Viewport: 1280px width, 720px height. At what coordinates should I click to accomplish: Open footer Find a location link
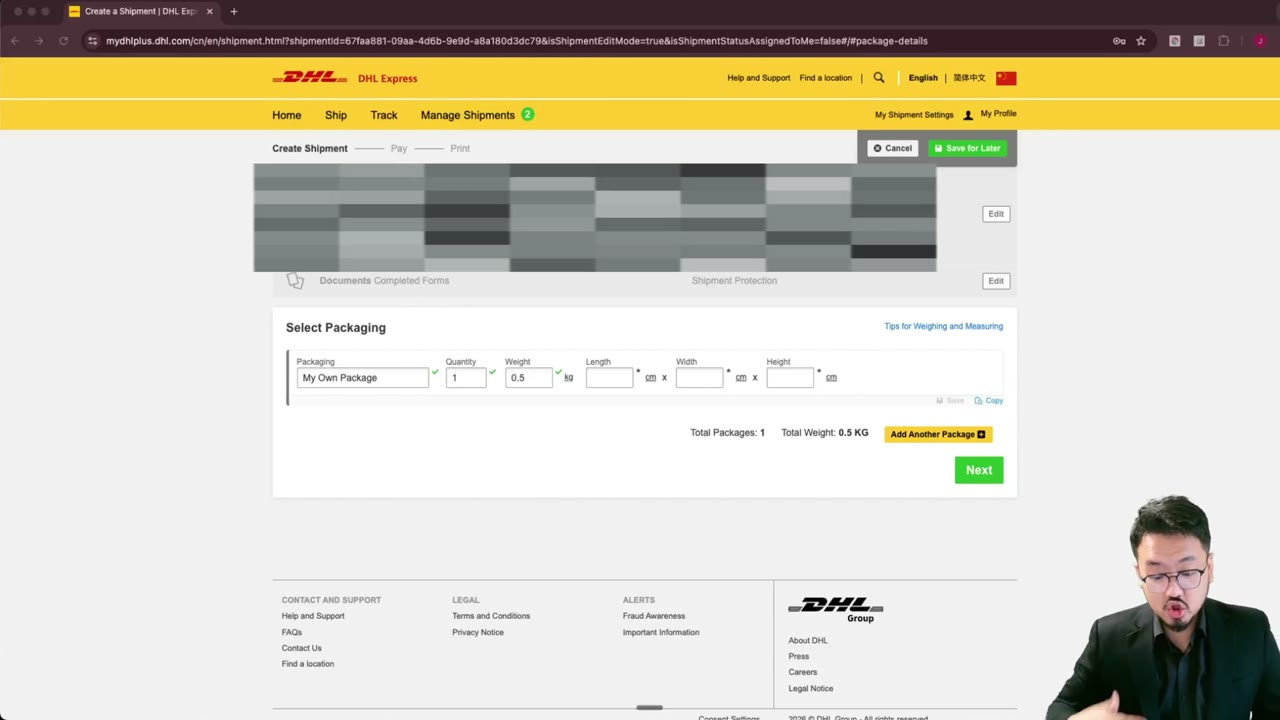tap(308, 664)
